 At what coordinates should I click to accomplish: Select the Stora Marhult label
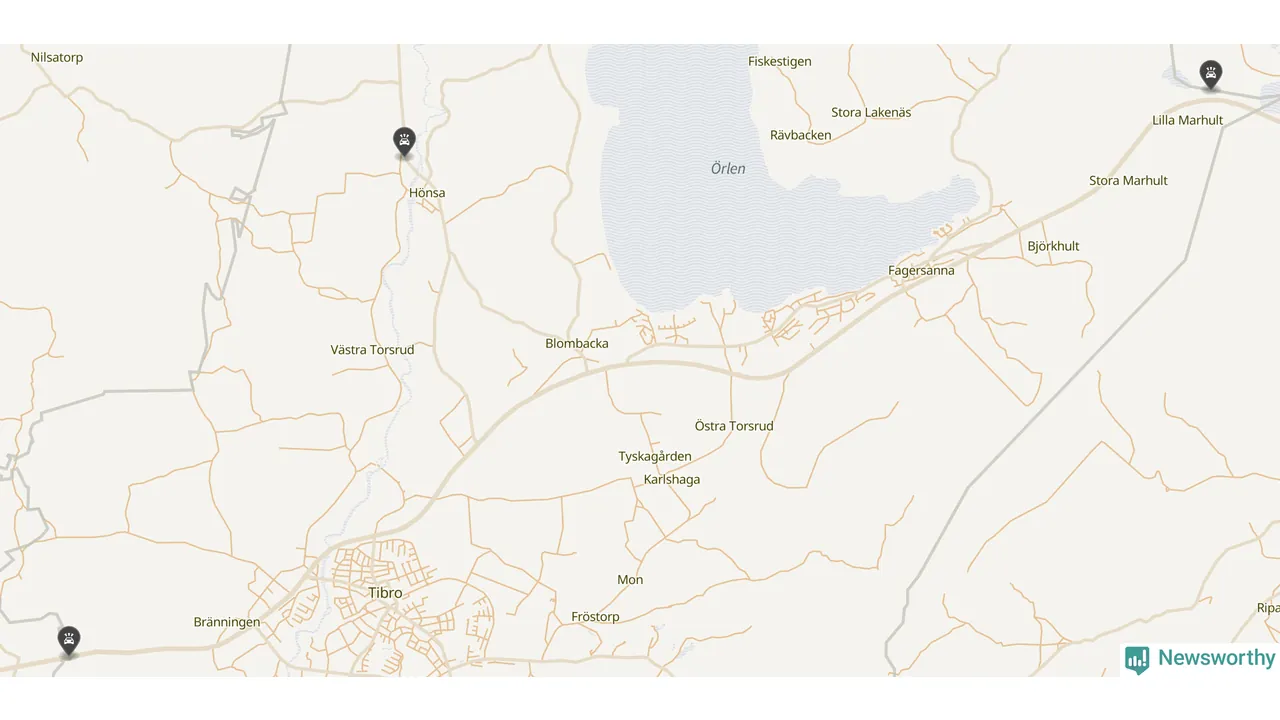1128,181
